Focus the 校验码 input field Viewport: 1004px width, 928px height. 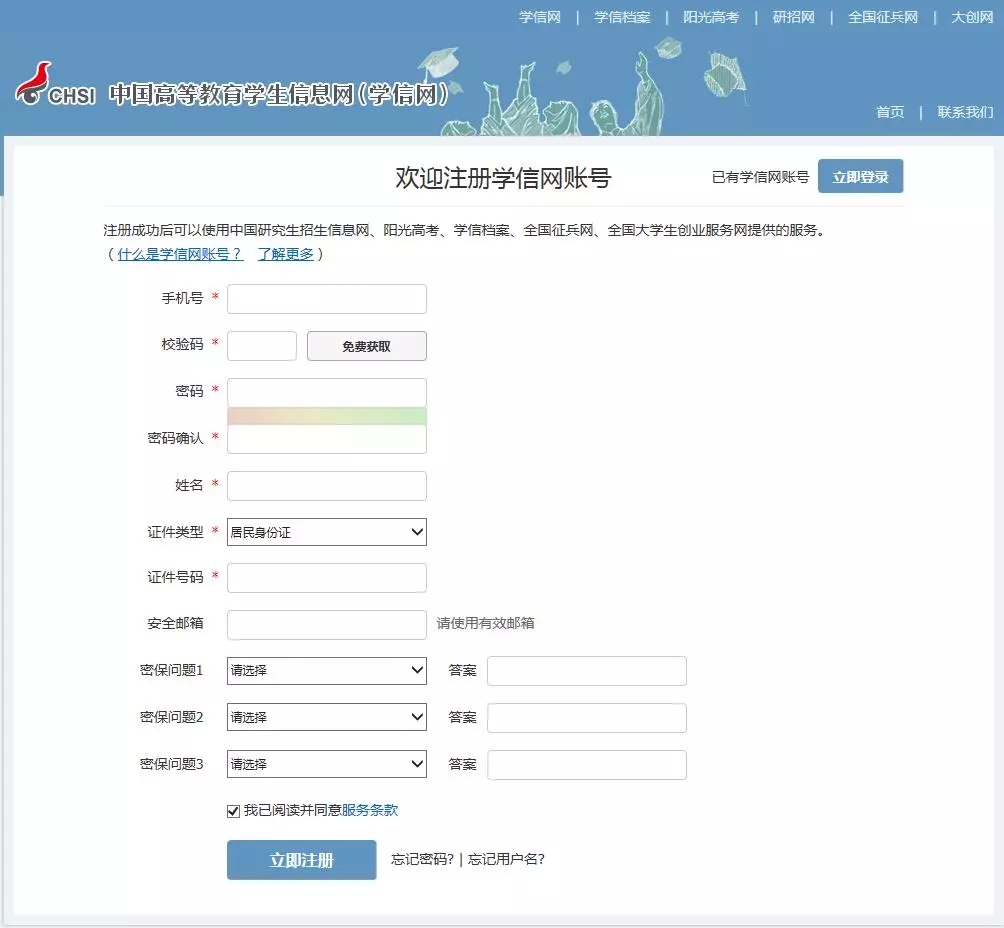(262, 346)
